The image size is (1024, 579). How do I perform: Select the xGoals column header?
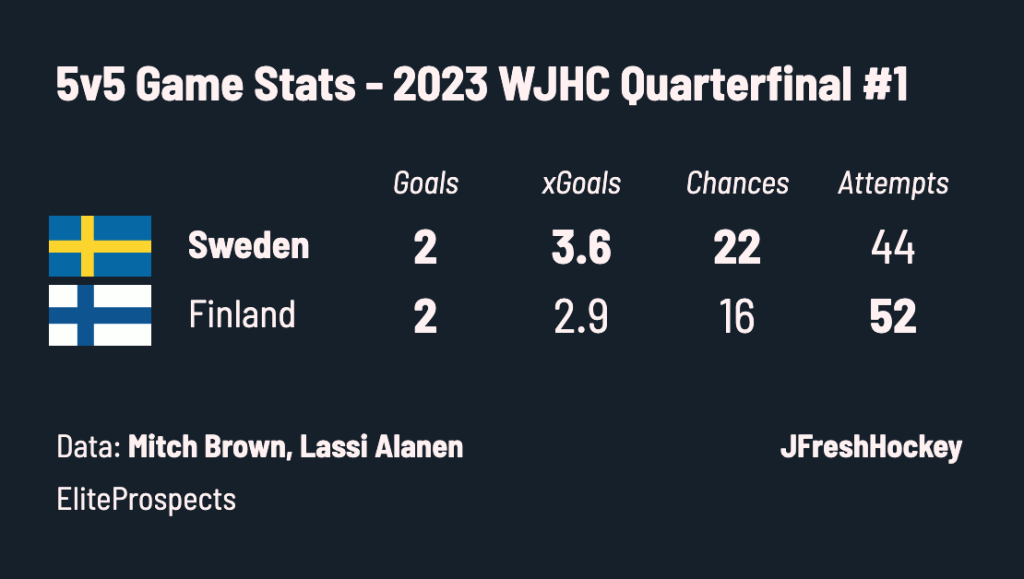tap(581, 183)
